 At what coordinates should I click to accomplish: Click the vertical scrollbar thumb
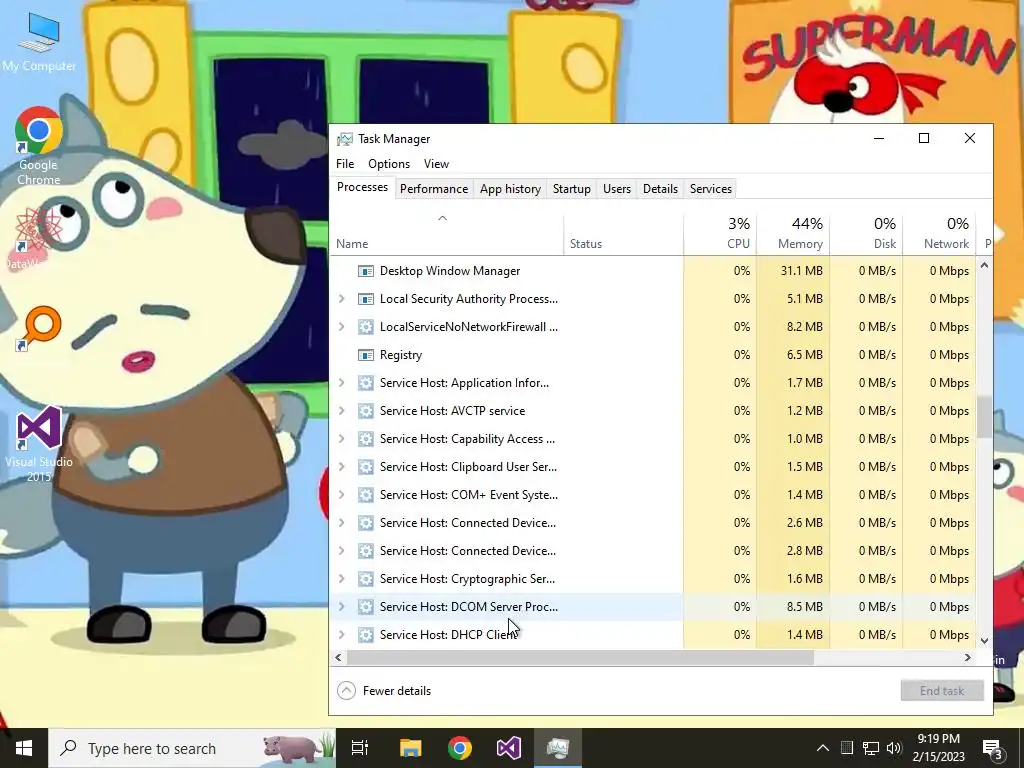[984, 417]
